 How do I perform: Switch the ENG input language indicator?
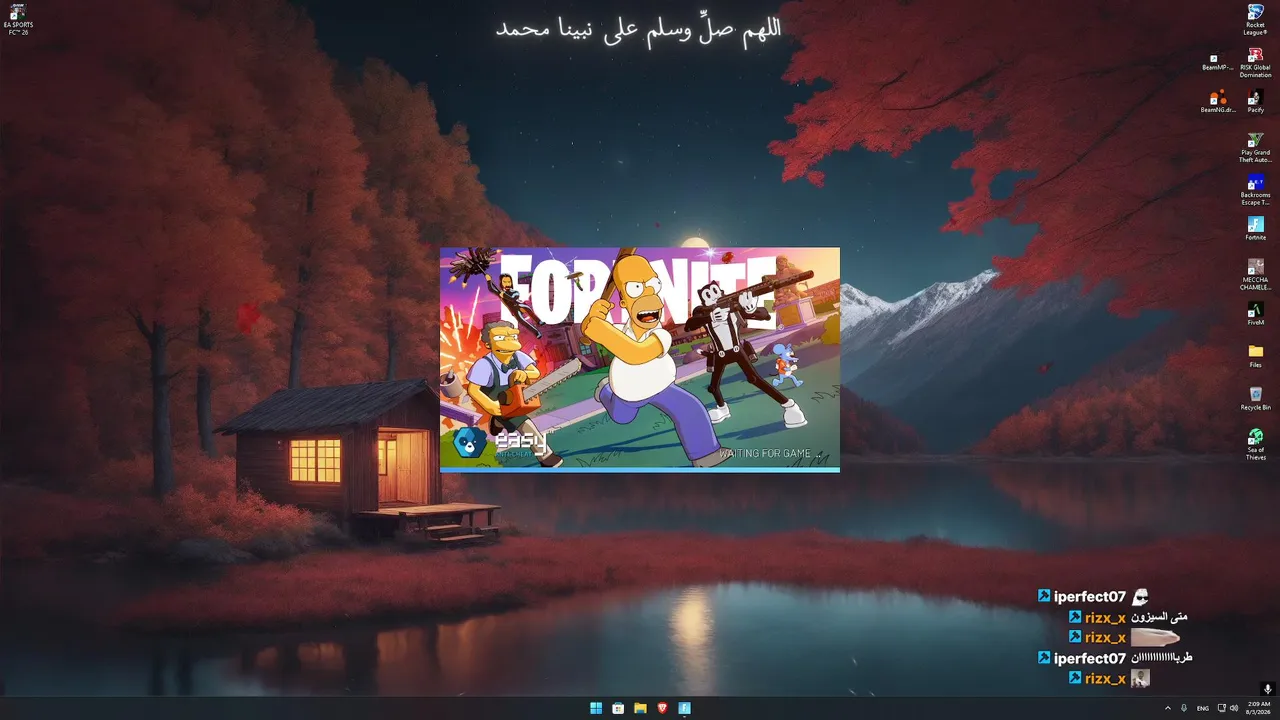[x=1203, y=708]
